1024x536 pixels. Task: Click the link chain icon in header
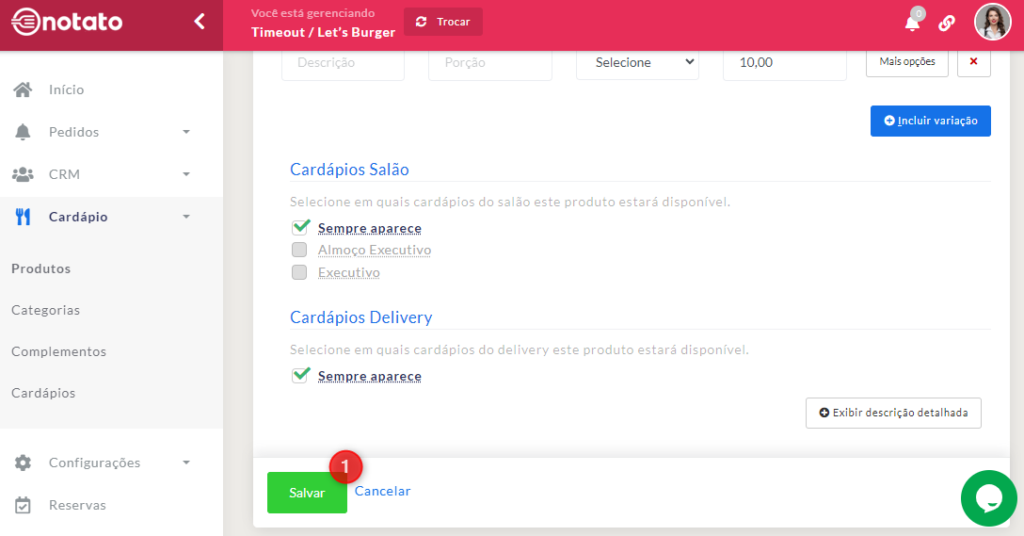(946, 23)
